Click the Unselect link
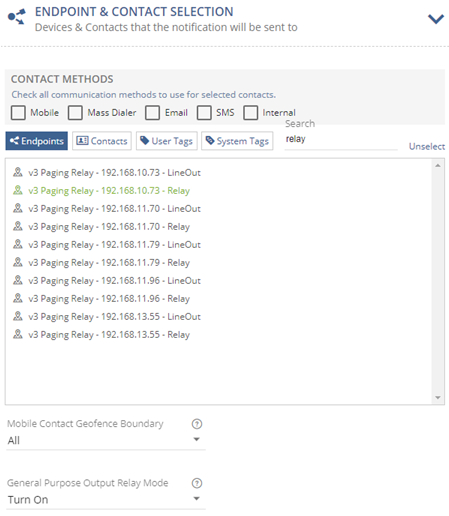This screenshot has width=449, height=516. 427,147
